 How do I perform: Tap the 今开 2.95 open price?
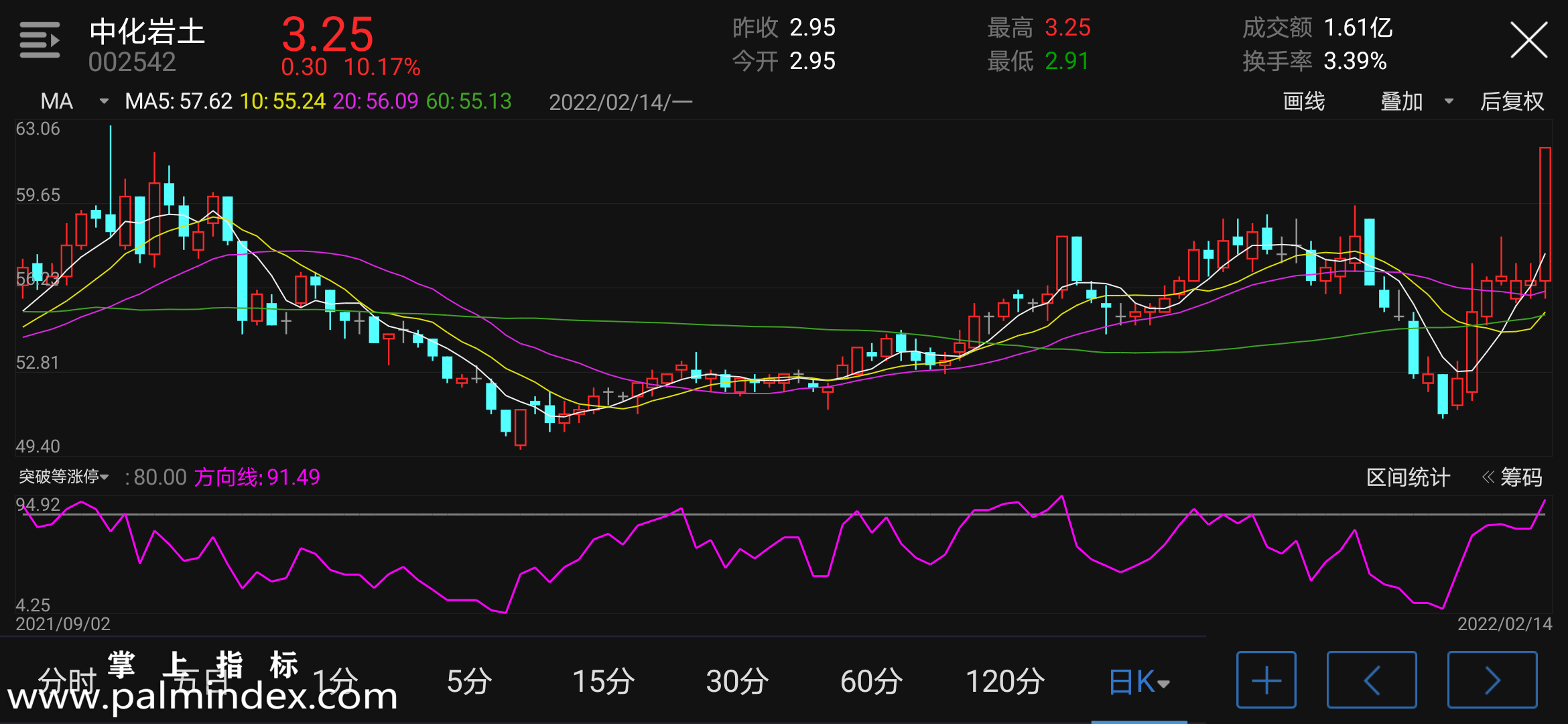tap(783, 61)
